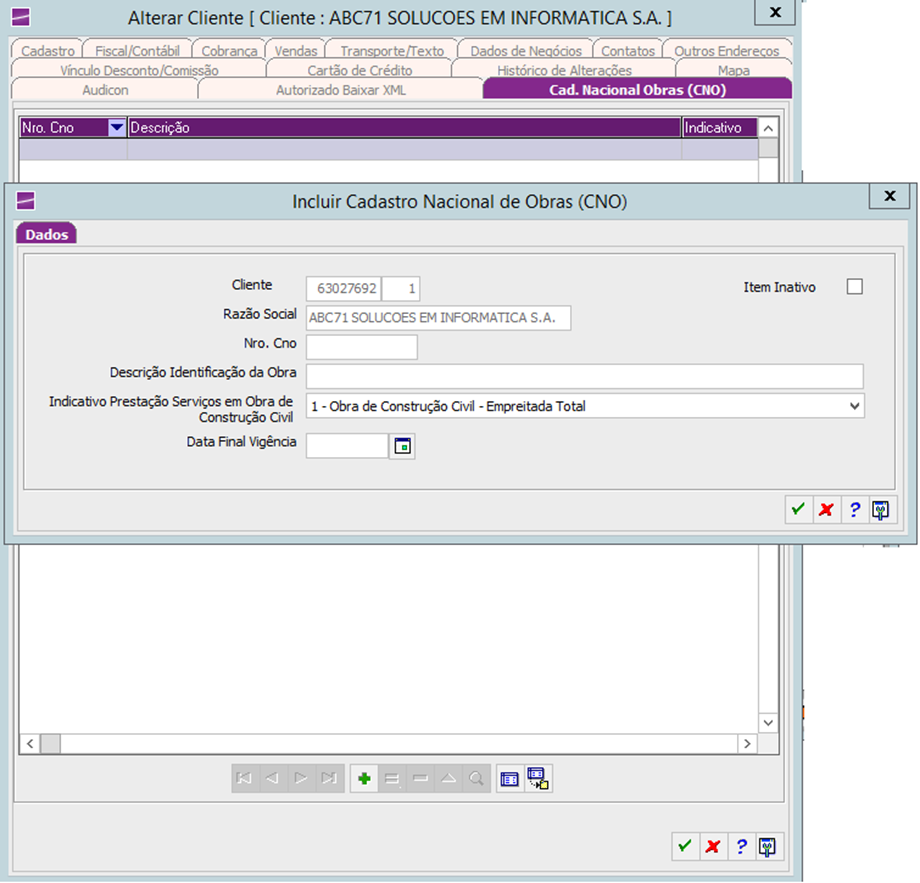Viewport: 920px width, 883px height.
Task: Confirm Alterar Cliente window with green checkmark
Action: coord(685,846)
